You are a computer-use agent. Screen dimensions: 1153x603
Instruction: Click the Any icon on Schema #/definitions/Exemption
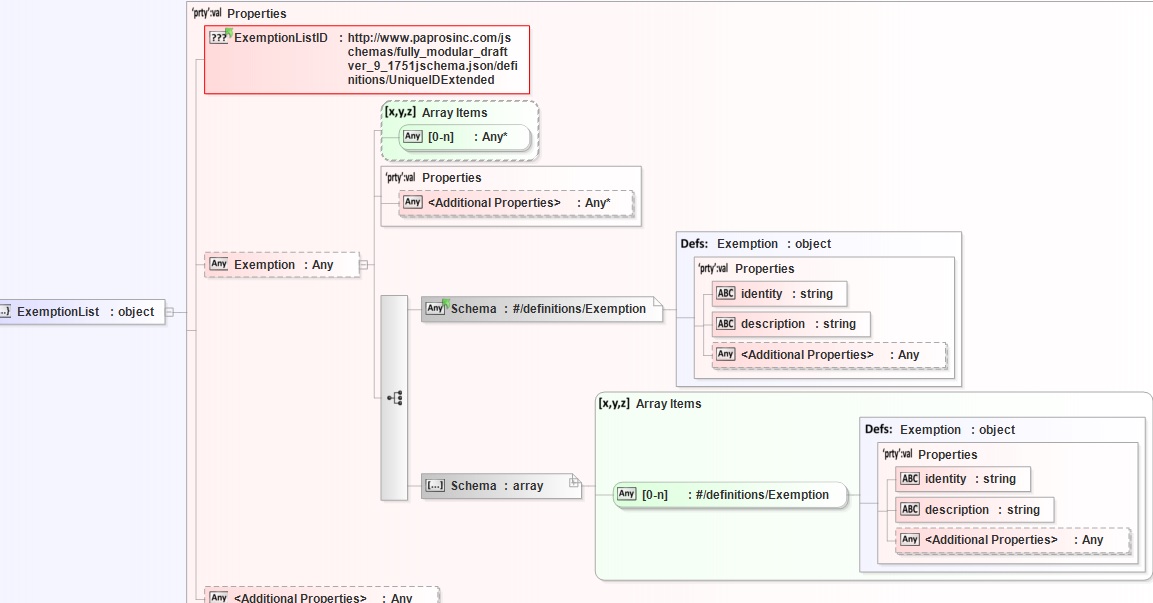435,309
